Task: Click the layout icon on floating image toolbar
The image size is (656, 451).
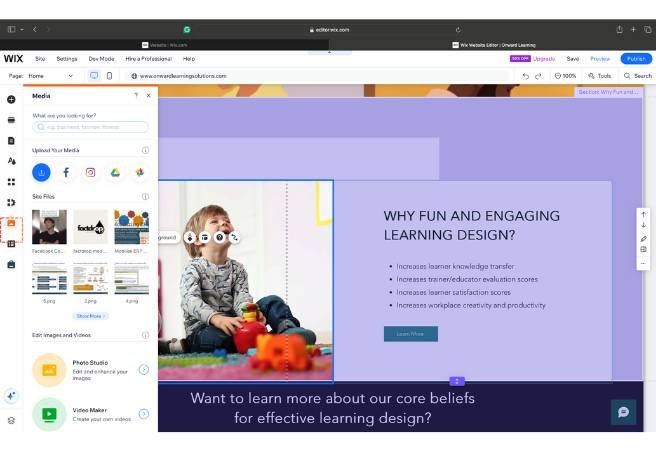Action: [x=205, y=237]
